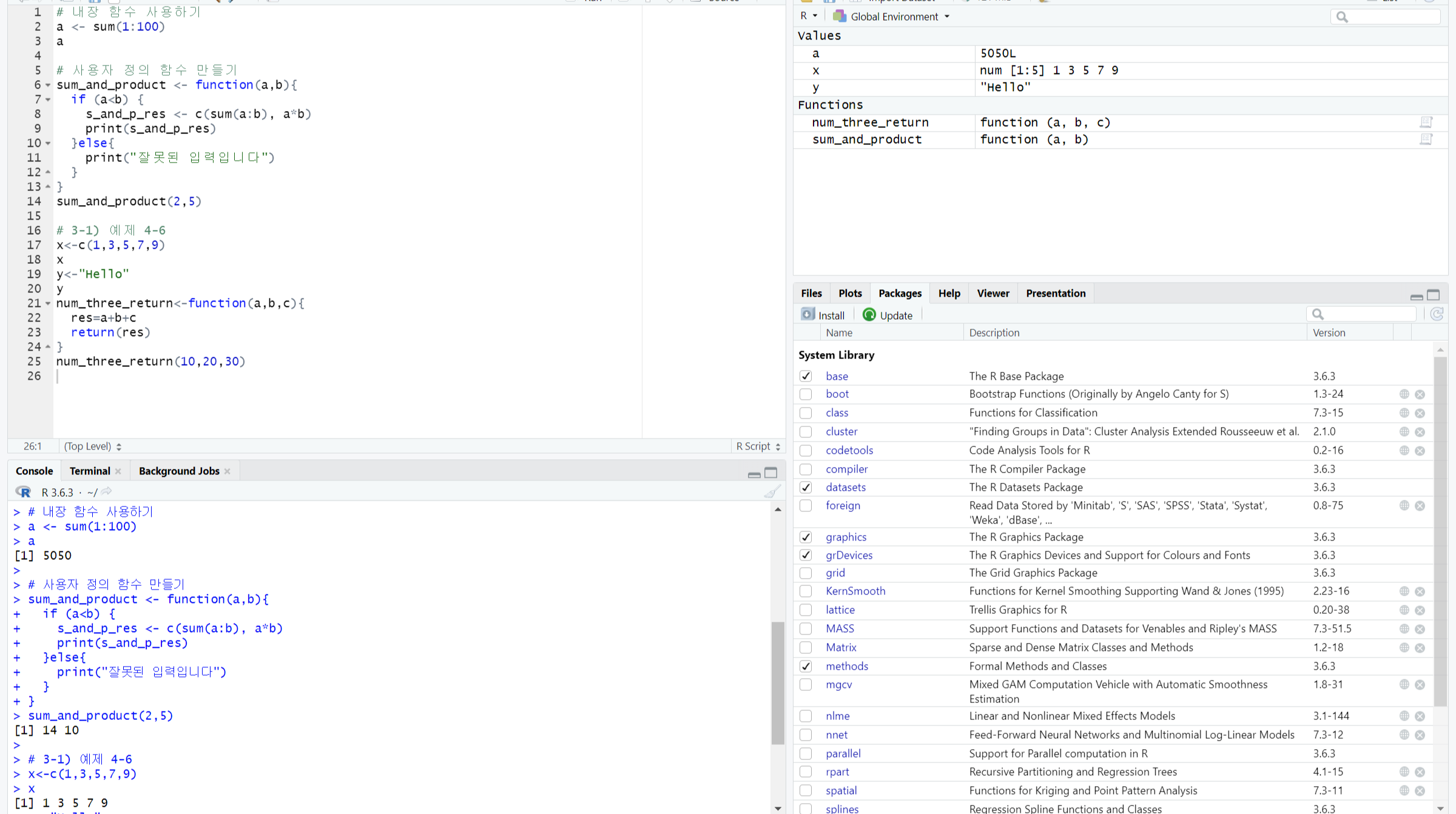Screen dimensions: 1456x814
Task: Search in the packages search field
Action: 1361,314
